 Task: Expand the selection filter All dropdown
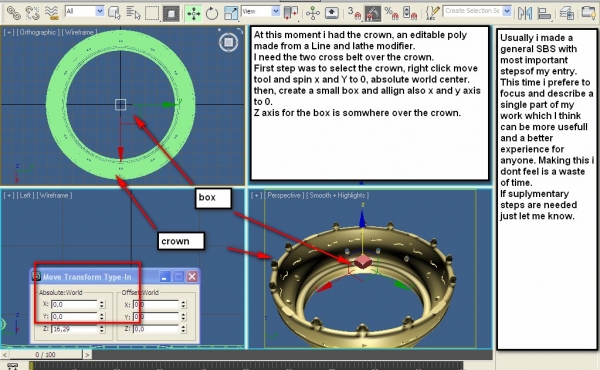click(x=84, y=11)
